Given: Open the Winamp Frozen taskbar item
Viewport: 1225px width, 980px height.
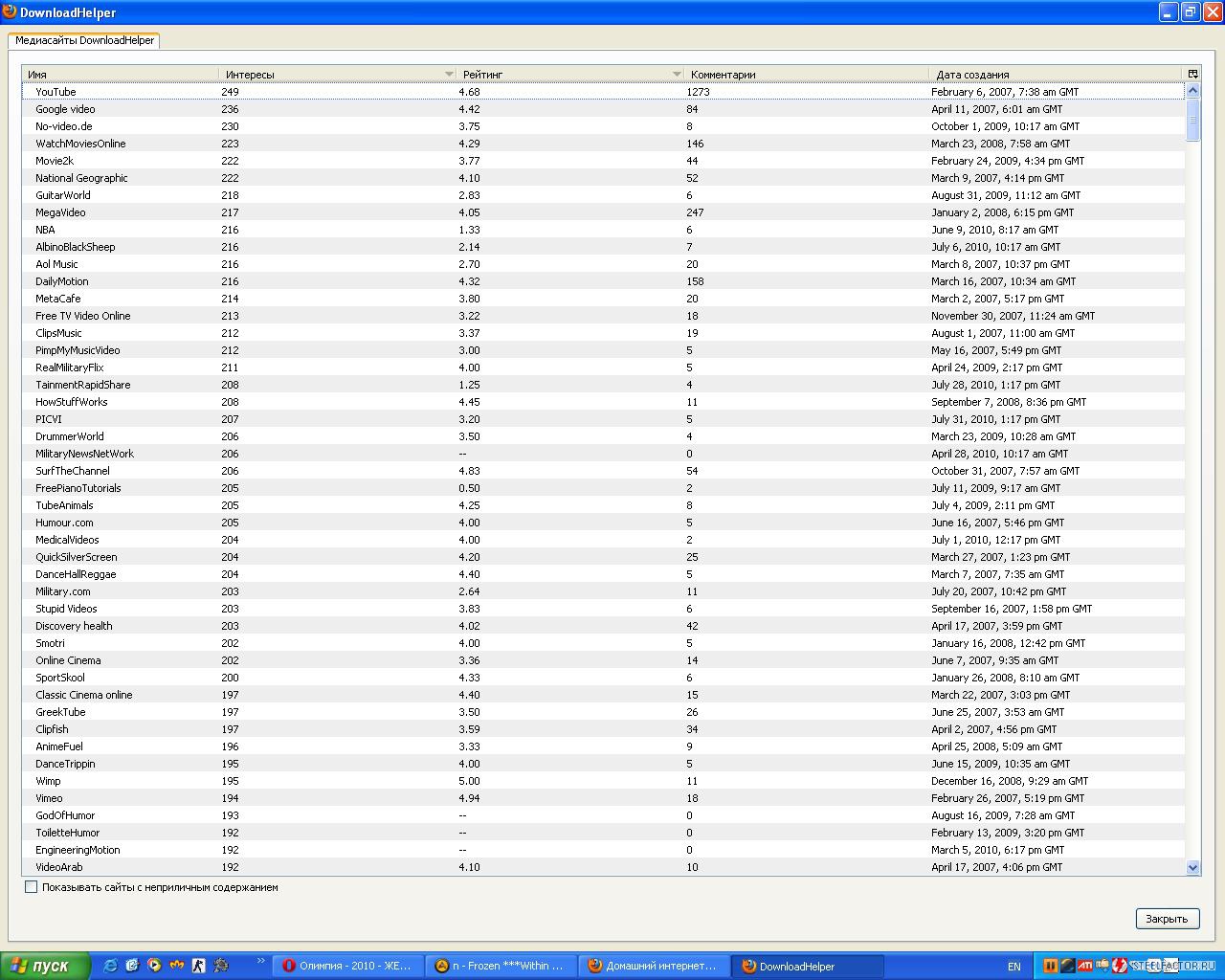Looking at the screenshot, I should click(501, 966).
